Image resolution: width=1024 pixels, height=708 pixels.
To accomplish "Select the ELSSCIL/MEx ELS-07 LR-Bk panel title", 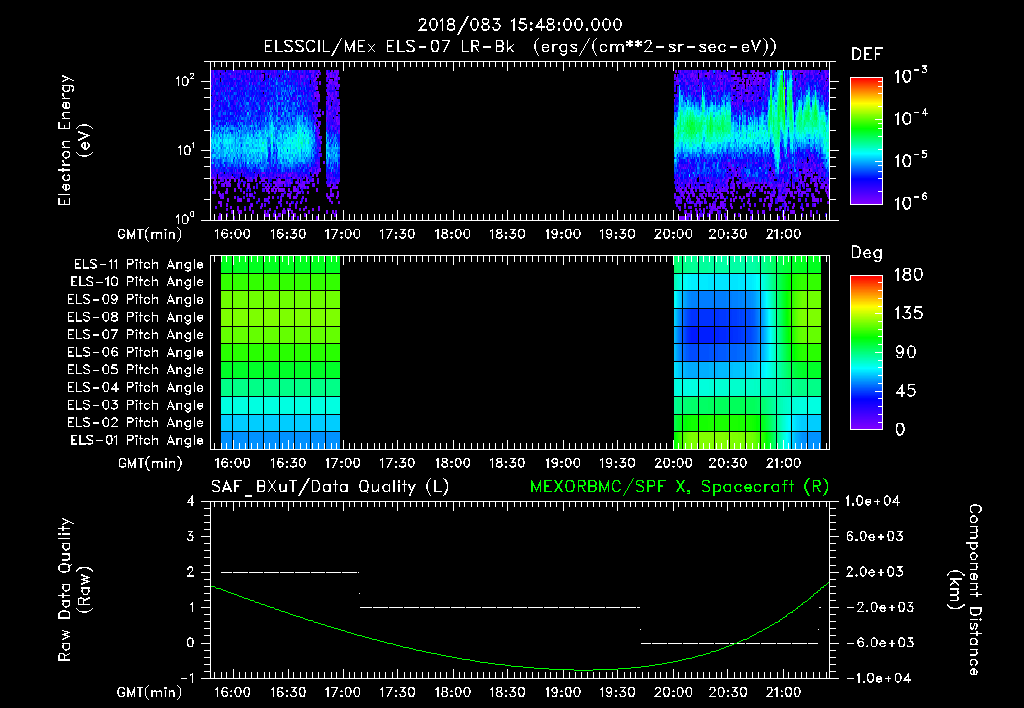I will pyautogui.click(x=520, y=46).
